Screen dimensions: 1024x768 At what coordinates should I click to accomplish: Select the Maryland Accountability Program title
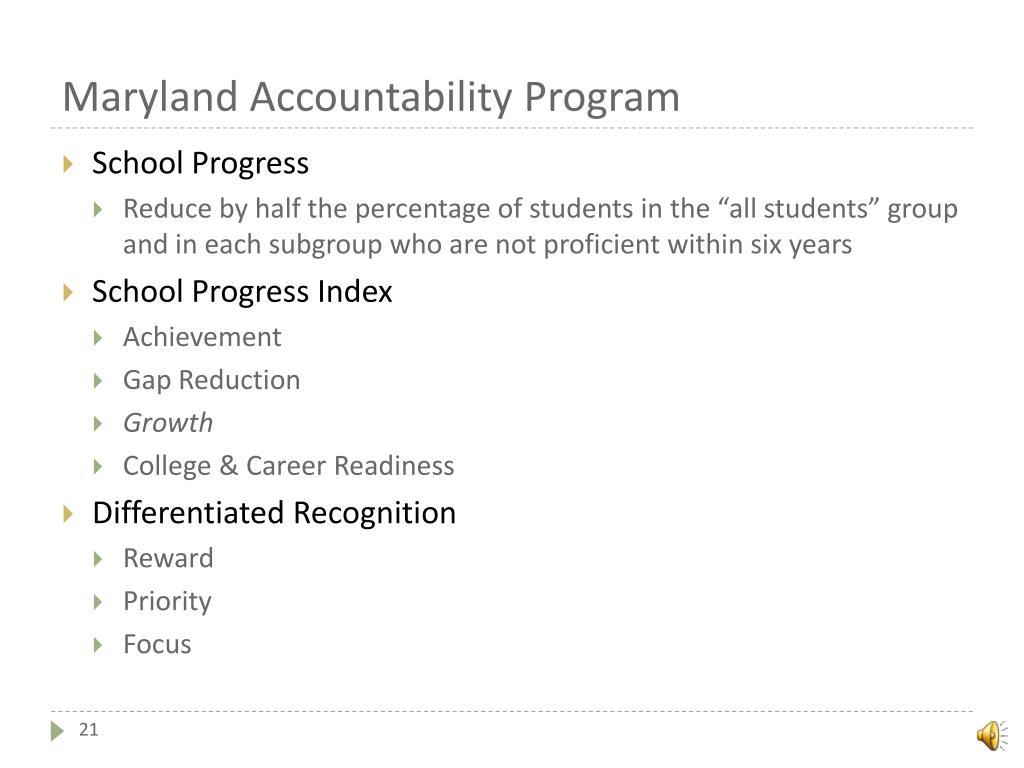(x=371, y=98)
